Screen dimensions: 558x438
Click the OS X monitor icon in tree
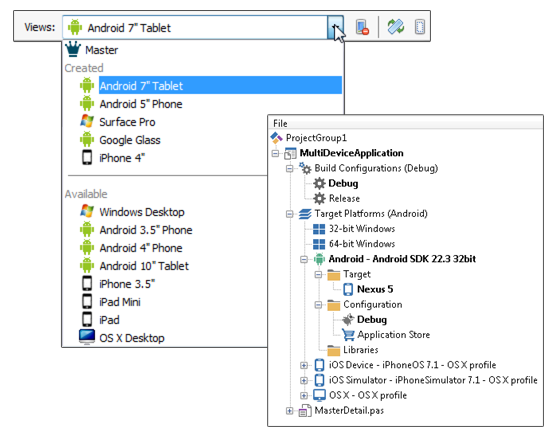[319, 395]
